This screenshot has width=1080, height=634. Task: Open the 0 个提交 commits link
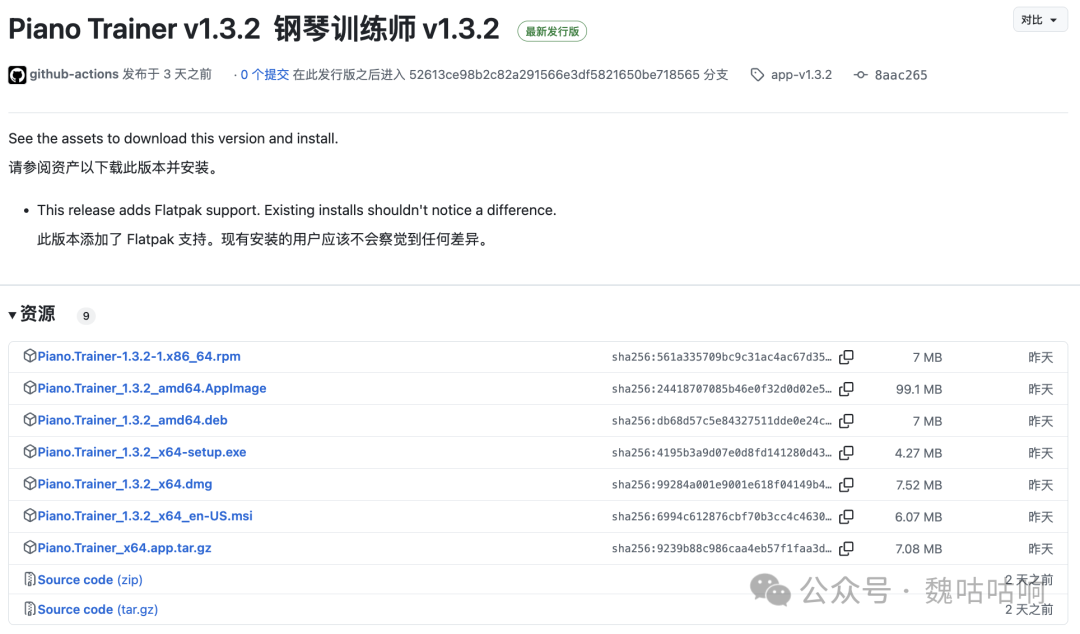coord(264,74)
